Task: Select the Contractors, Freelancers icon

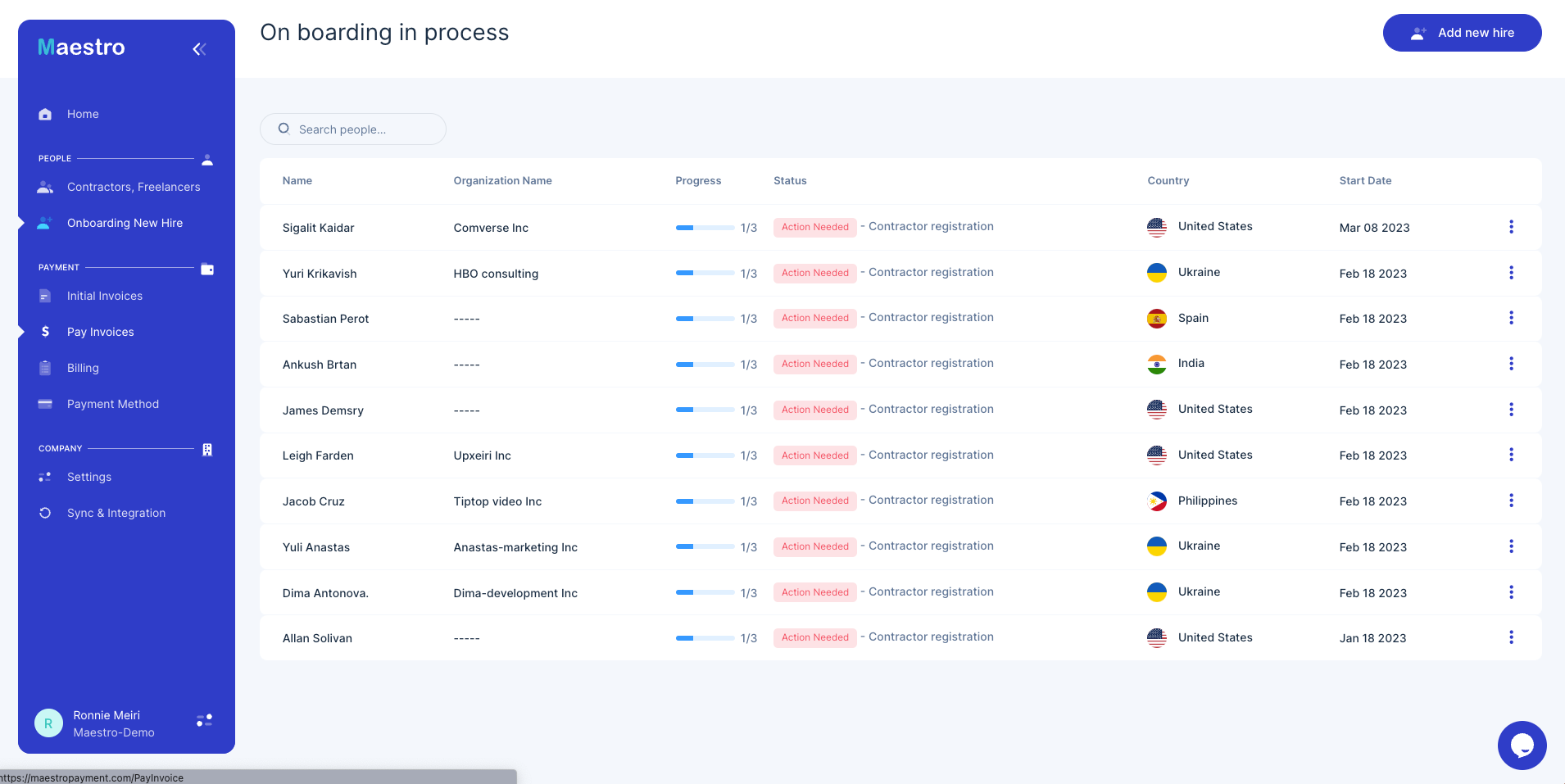Action: 45,187
